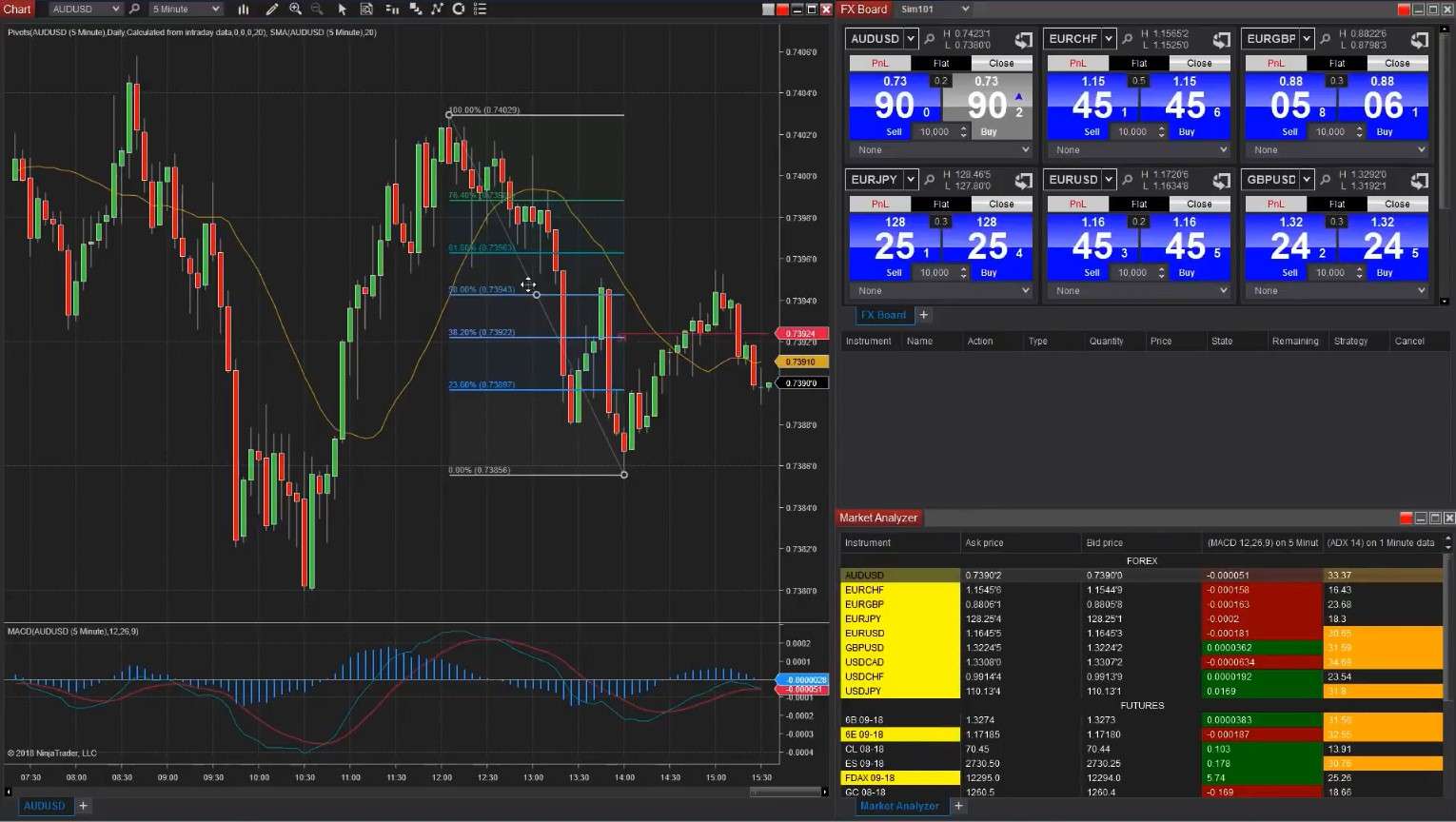Viewport: 1456px width, 822px height.
Task: Click the grey link color box in Chart
Action: (x=769, y=10)
